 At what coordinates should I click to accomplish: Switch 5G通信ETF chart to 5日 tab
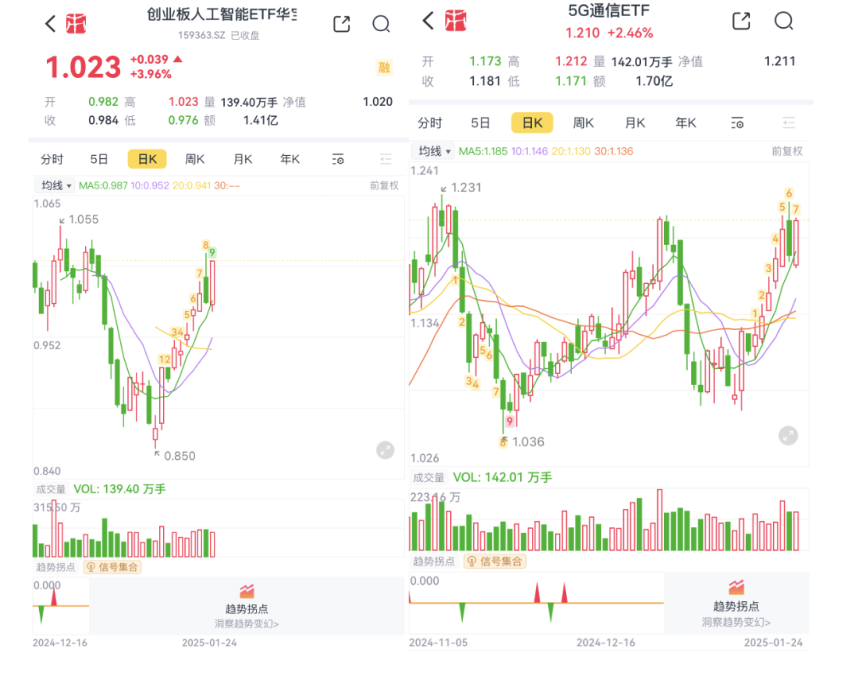point(480,123)
